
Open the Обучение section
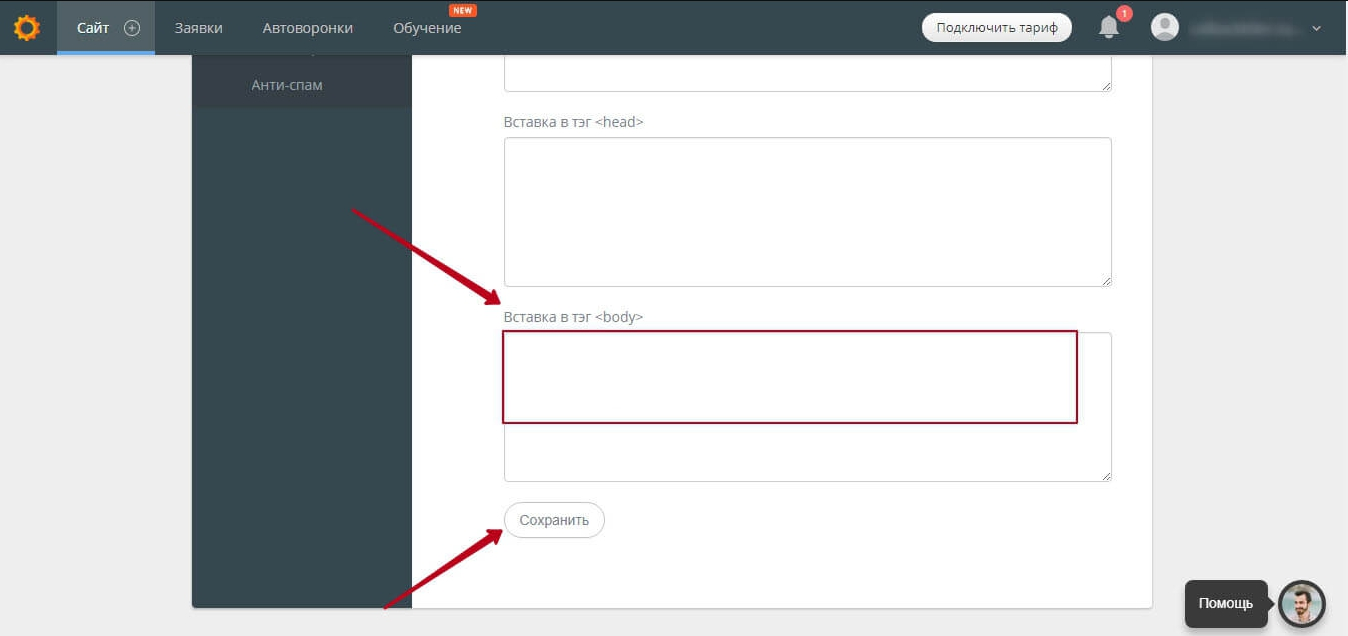(x=427, y=28)
